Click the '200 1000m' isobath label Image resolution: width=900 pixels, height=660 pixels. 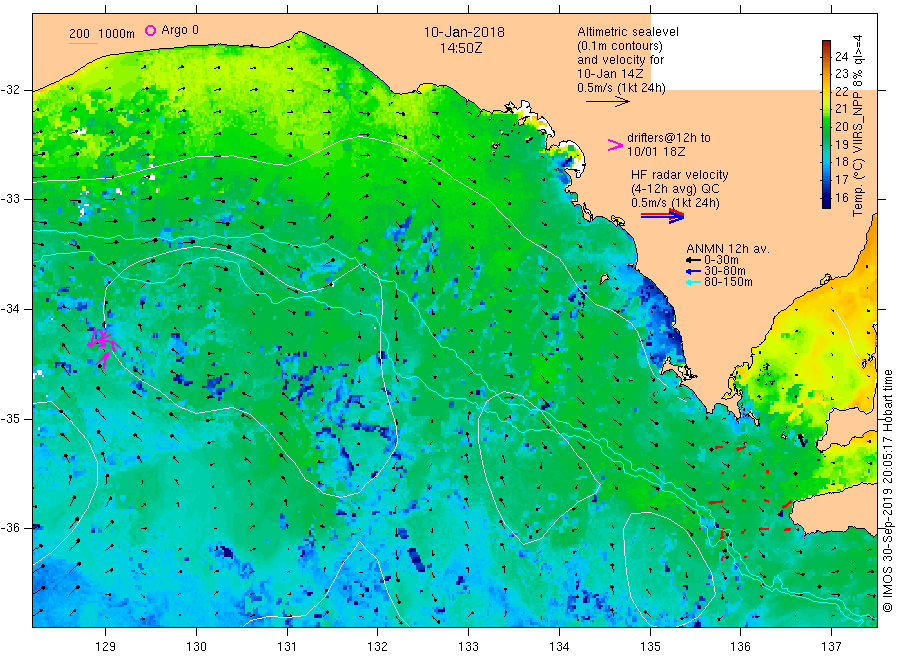pyautogui.click(x=102, y=34)
